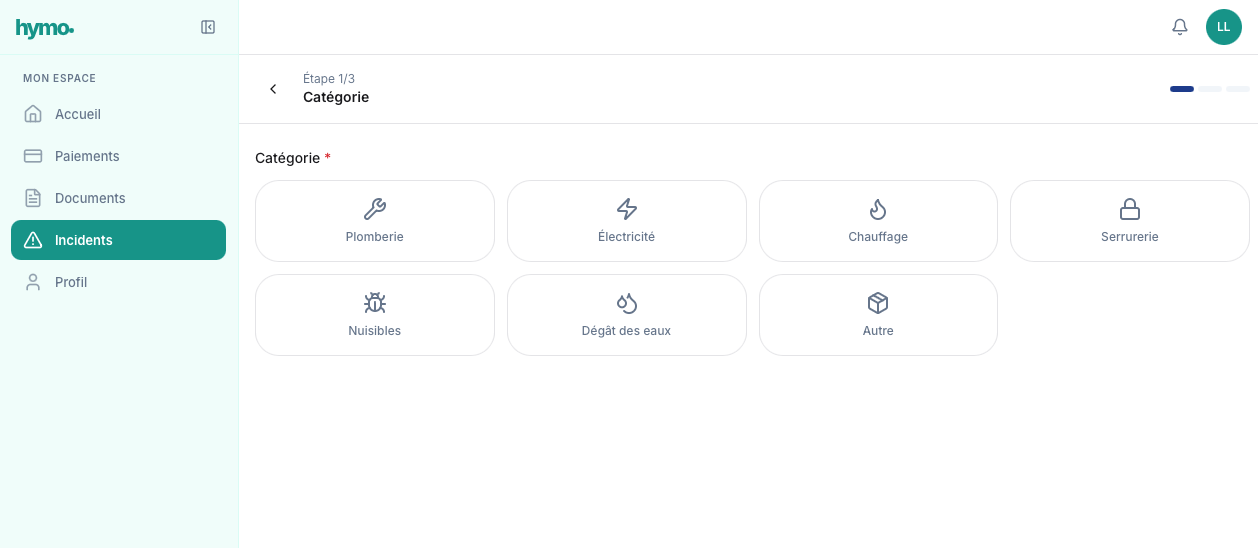
Task: Click the Serrurerie category label
Action: point(1129,237)
